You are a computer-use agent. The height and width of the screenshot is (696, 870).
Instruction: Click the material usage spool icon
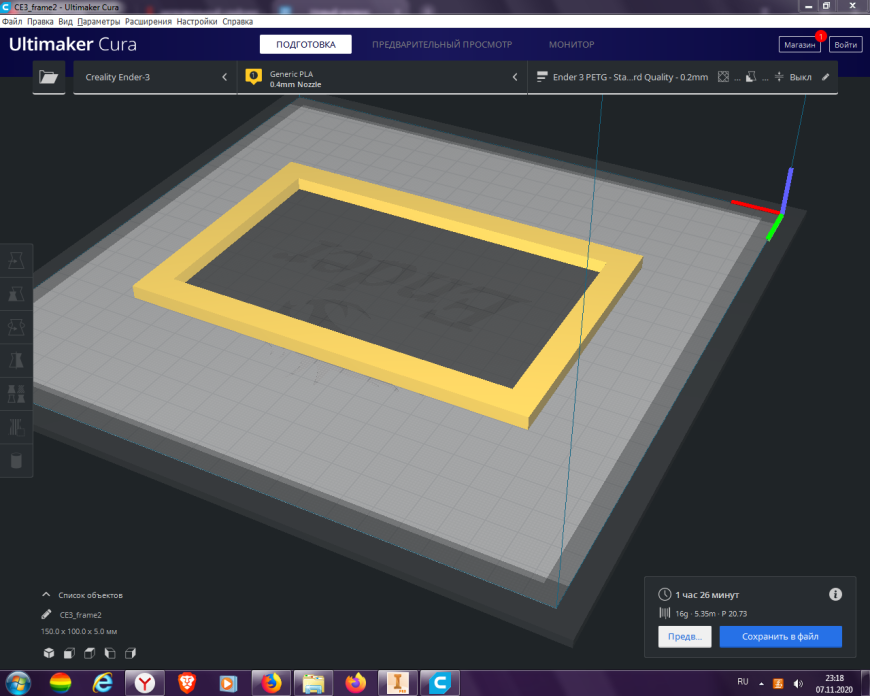point(665,613)
